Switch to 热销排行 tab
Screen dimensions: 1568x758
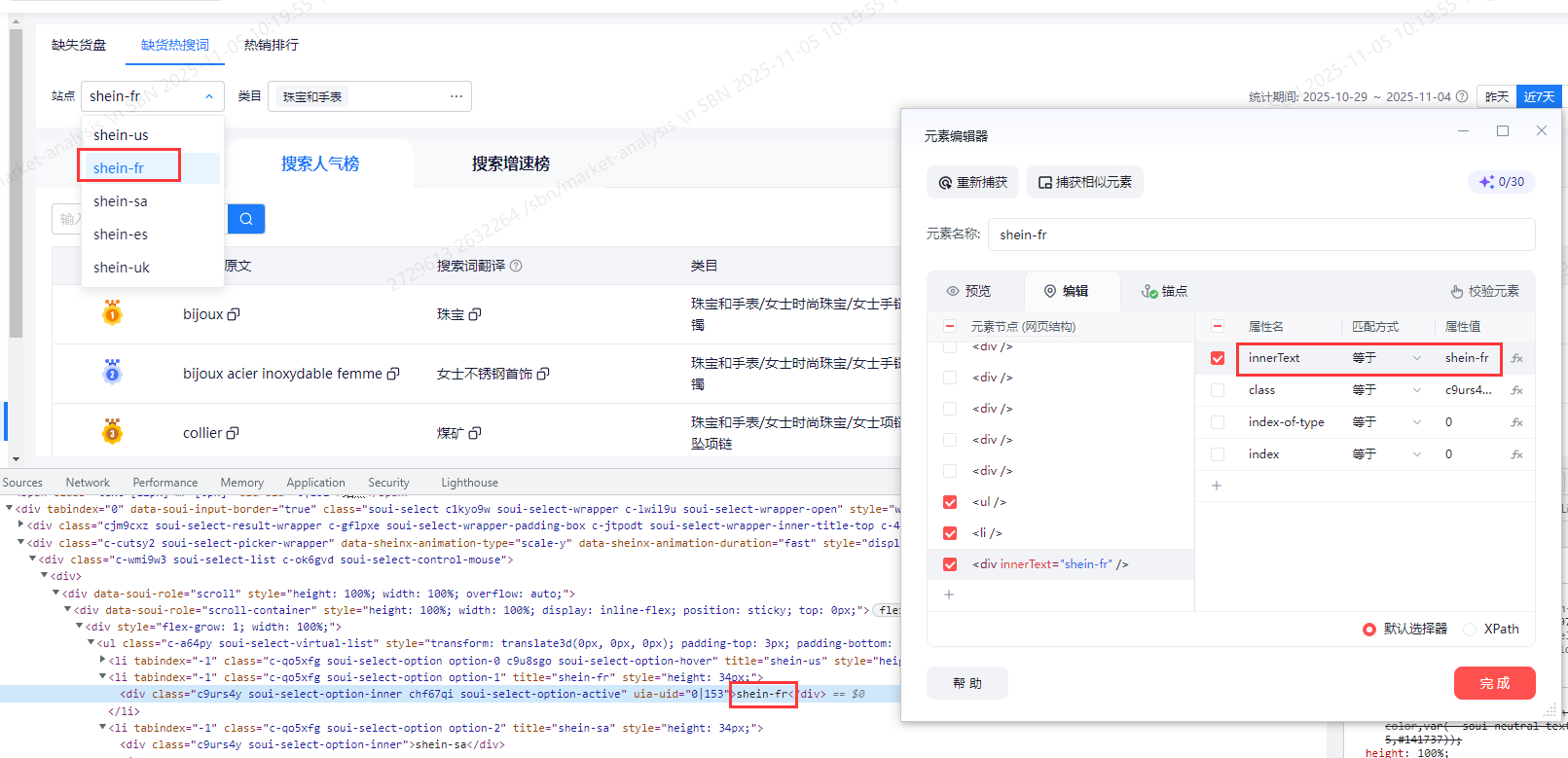[272, 45]
